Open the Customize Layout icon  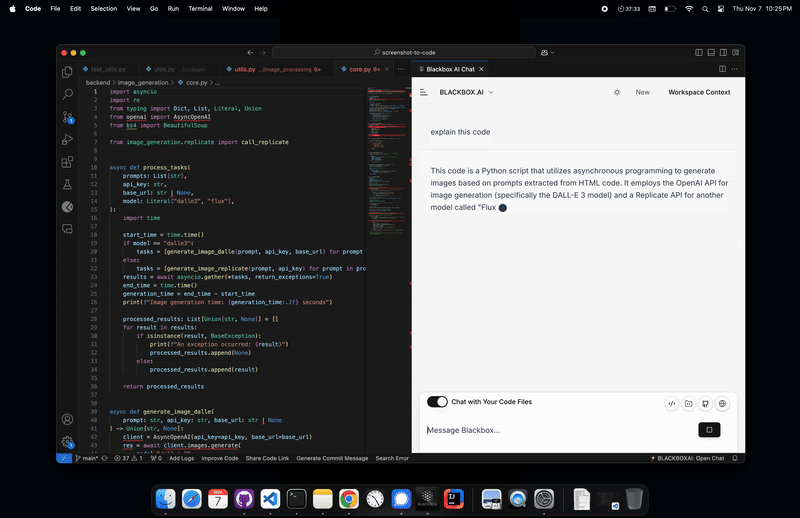pos(736,53)
